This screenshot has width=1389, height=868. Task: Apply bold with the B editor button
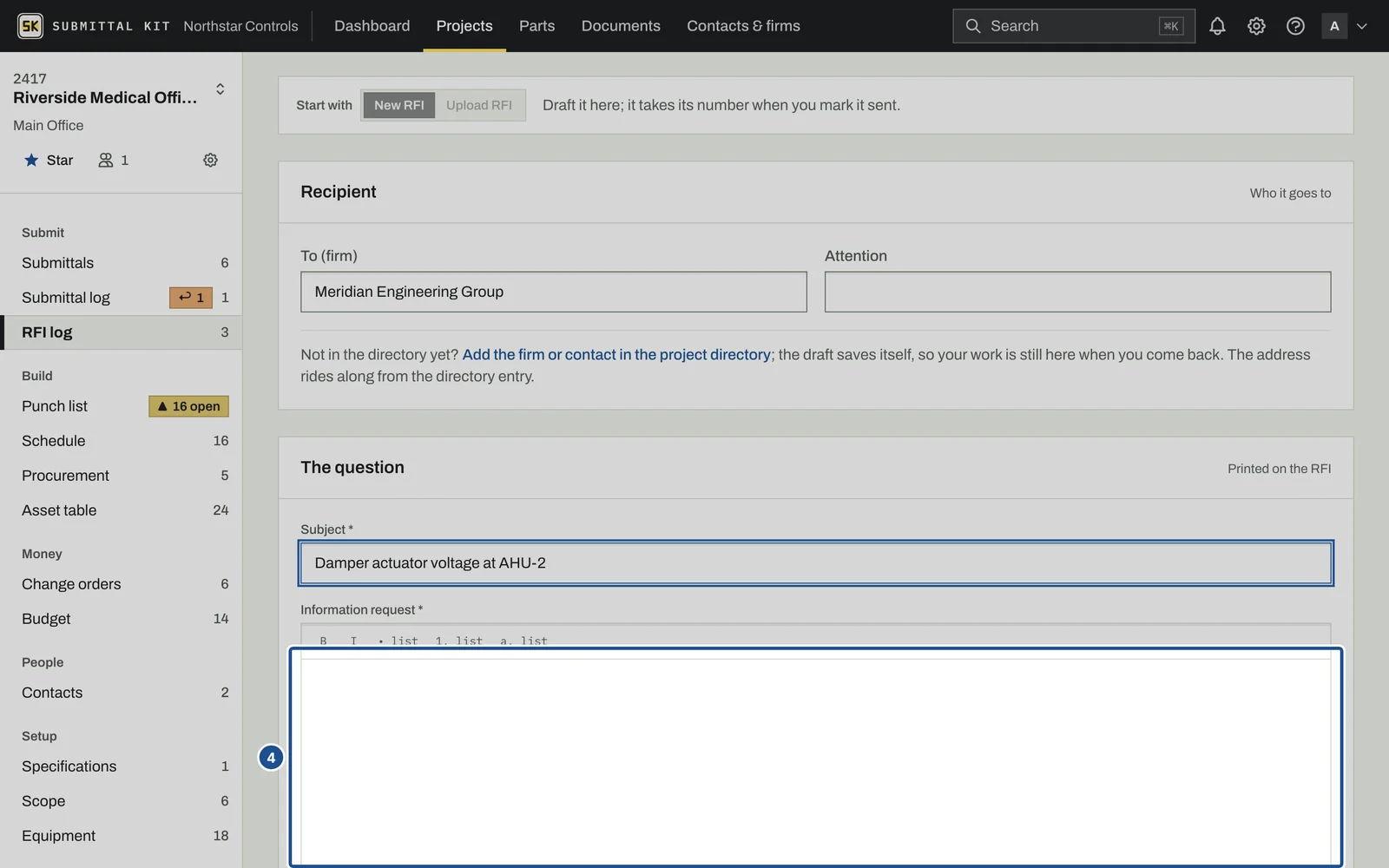(x=323, y=641)
